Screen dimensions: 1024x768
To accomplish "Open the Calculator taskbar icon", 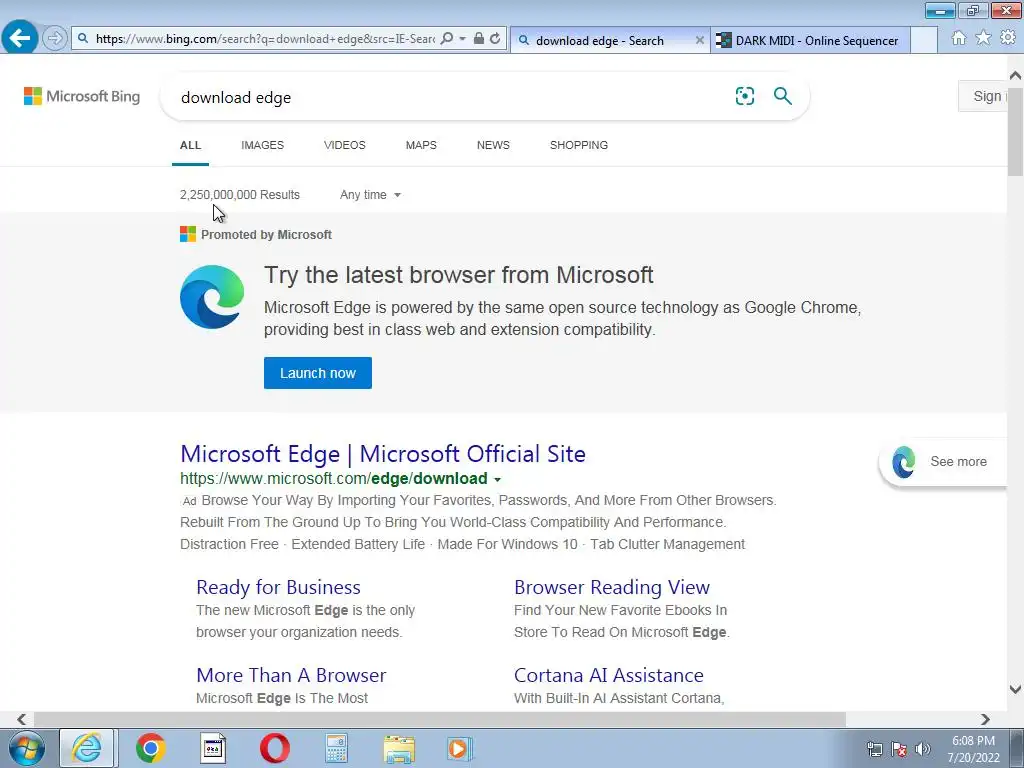I will 336,748.
